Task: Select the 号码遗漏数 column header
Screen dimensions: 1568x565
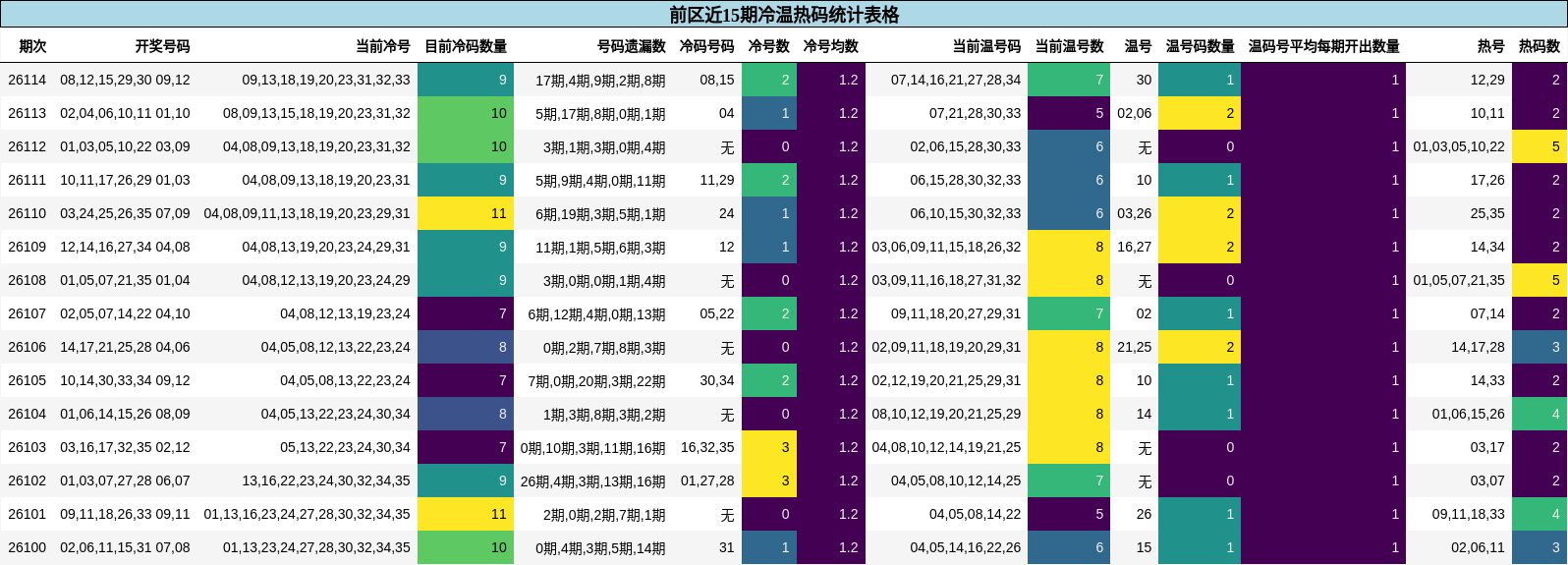Action: click(x=631, y=46)
